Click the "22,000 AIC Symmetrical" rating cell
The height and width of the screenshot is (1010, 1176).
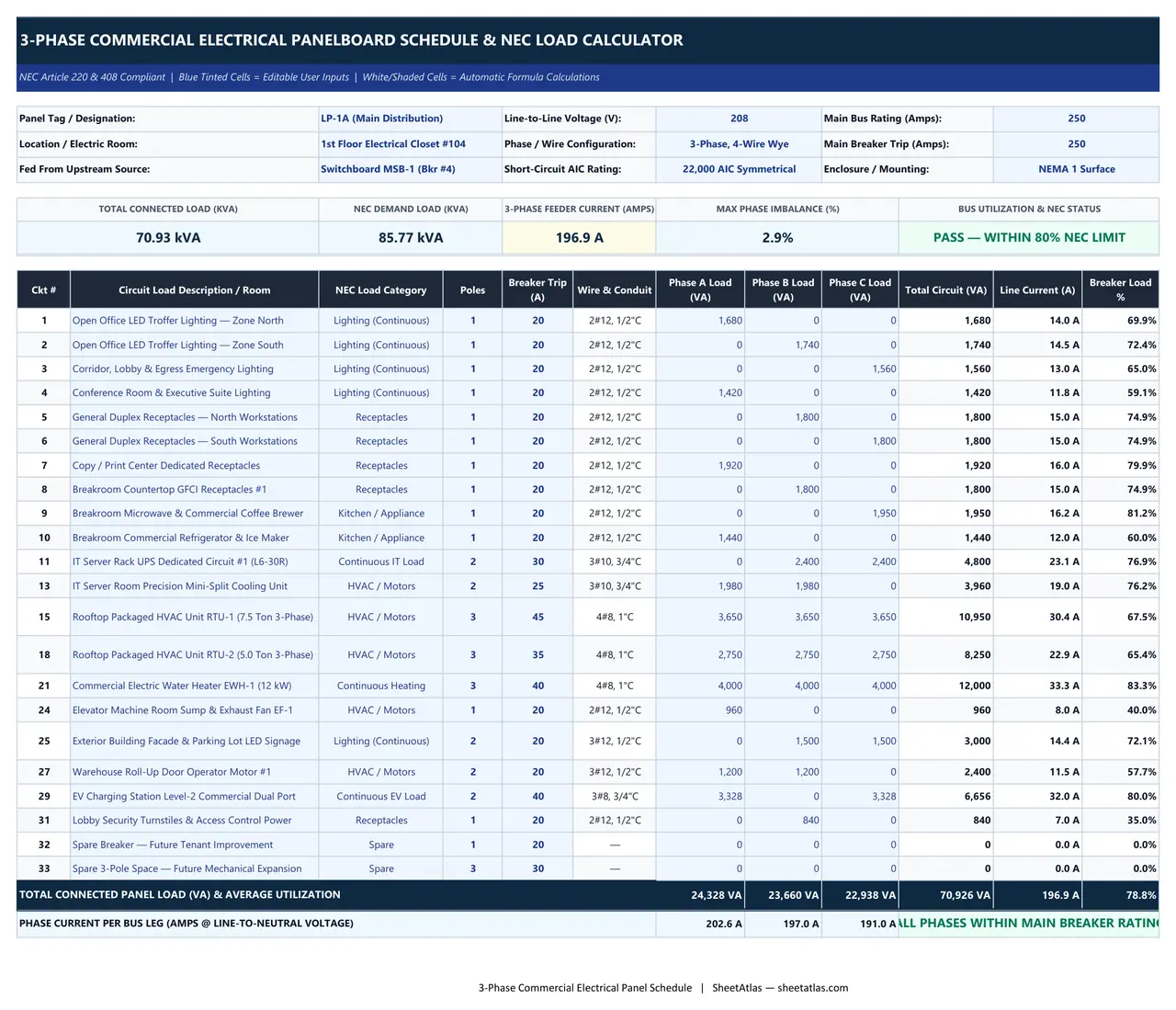pyautogui.click(x=739, y=169)
